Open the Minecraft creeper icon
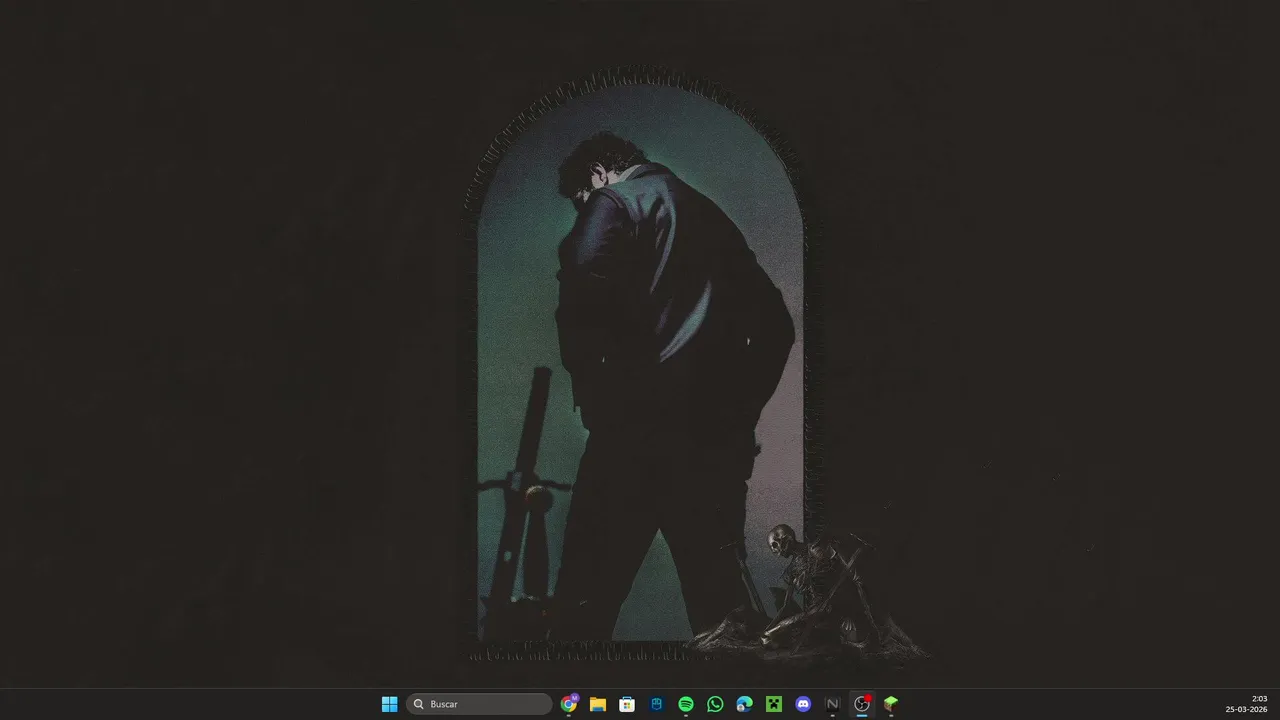The width and height of the screenshot is (1280, 720). [773, 704]
